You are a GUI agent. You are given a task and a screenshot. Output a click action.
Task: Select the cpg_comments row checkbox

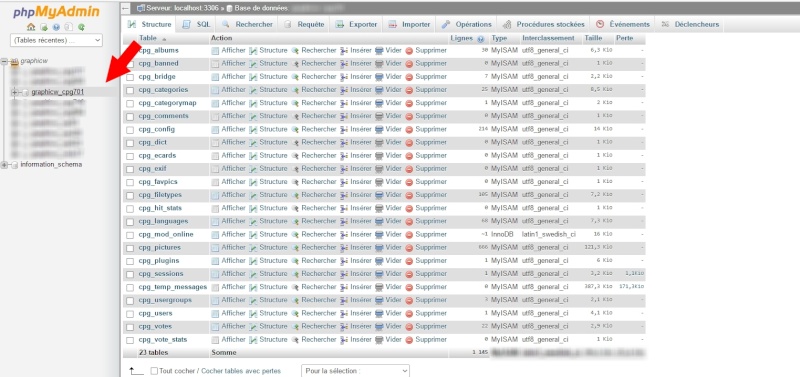tap(130, 117)
